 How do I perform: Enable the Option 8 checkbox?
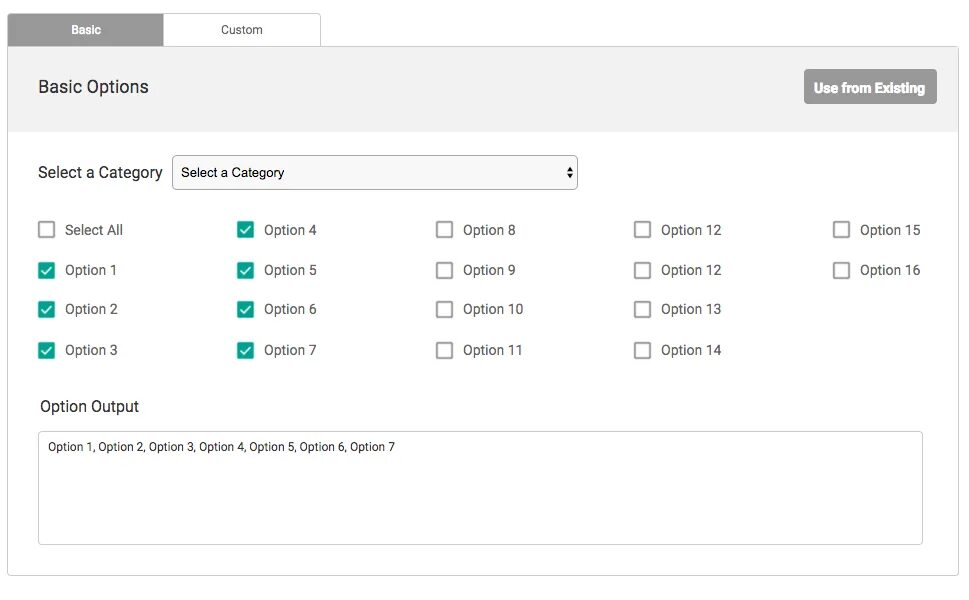[445, 230]
